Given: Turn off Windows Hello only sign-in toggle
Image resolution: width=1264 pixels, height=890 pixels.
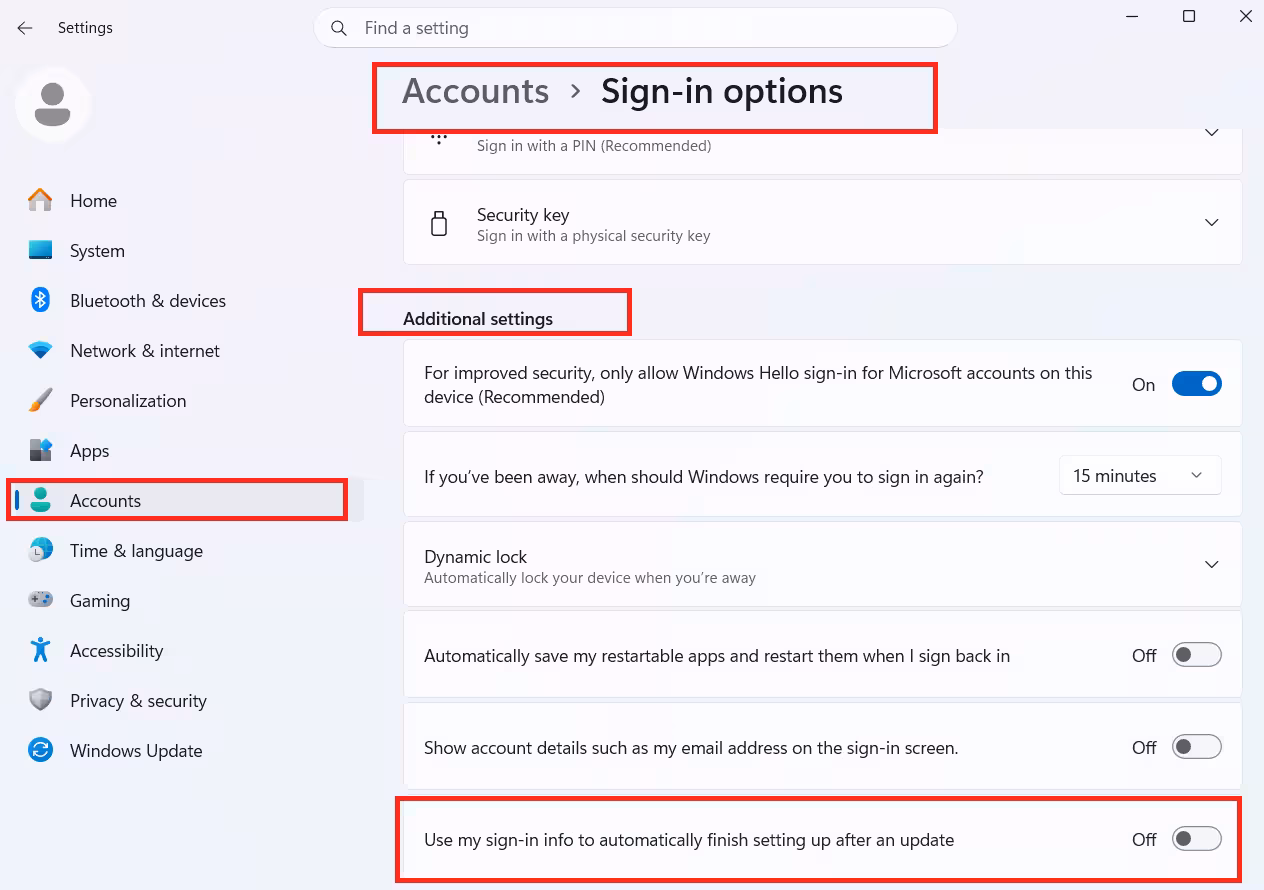Looking at the screenshot, I should point(1197,384).
